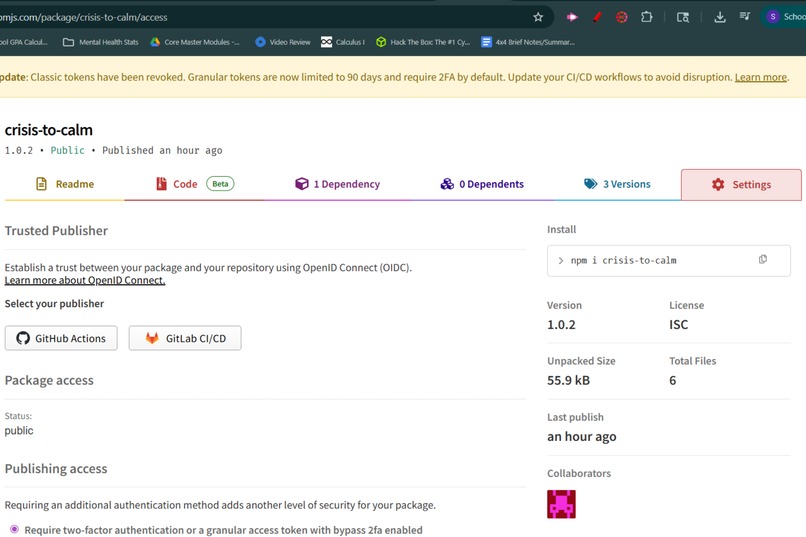Click the Trusted Publisher heading
This screenshot has height=537, width=806.
pos(57,231)
